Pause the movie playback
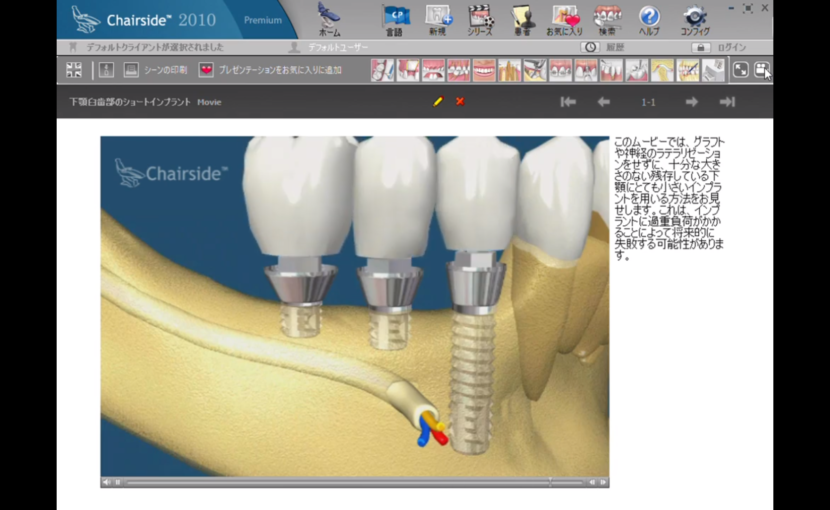The height and width of the screenshot is (510, 830). pyautogui.click(x=118, y=482)
